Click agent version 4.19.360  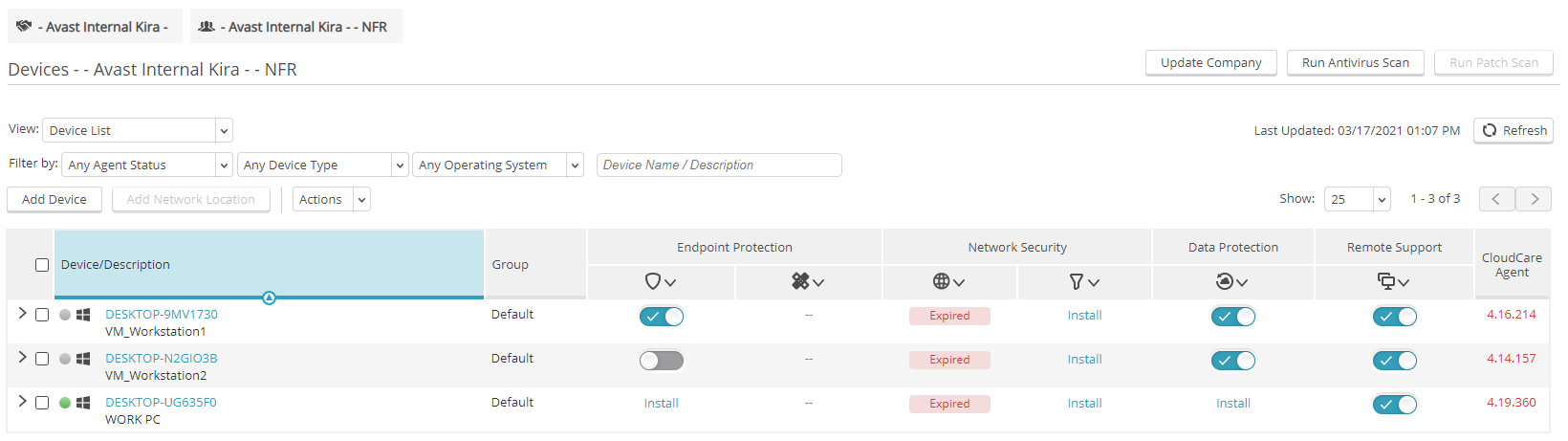click(1512, 402)
